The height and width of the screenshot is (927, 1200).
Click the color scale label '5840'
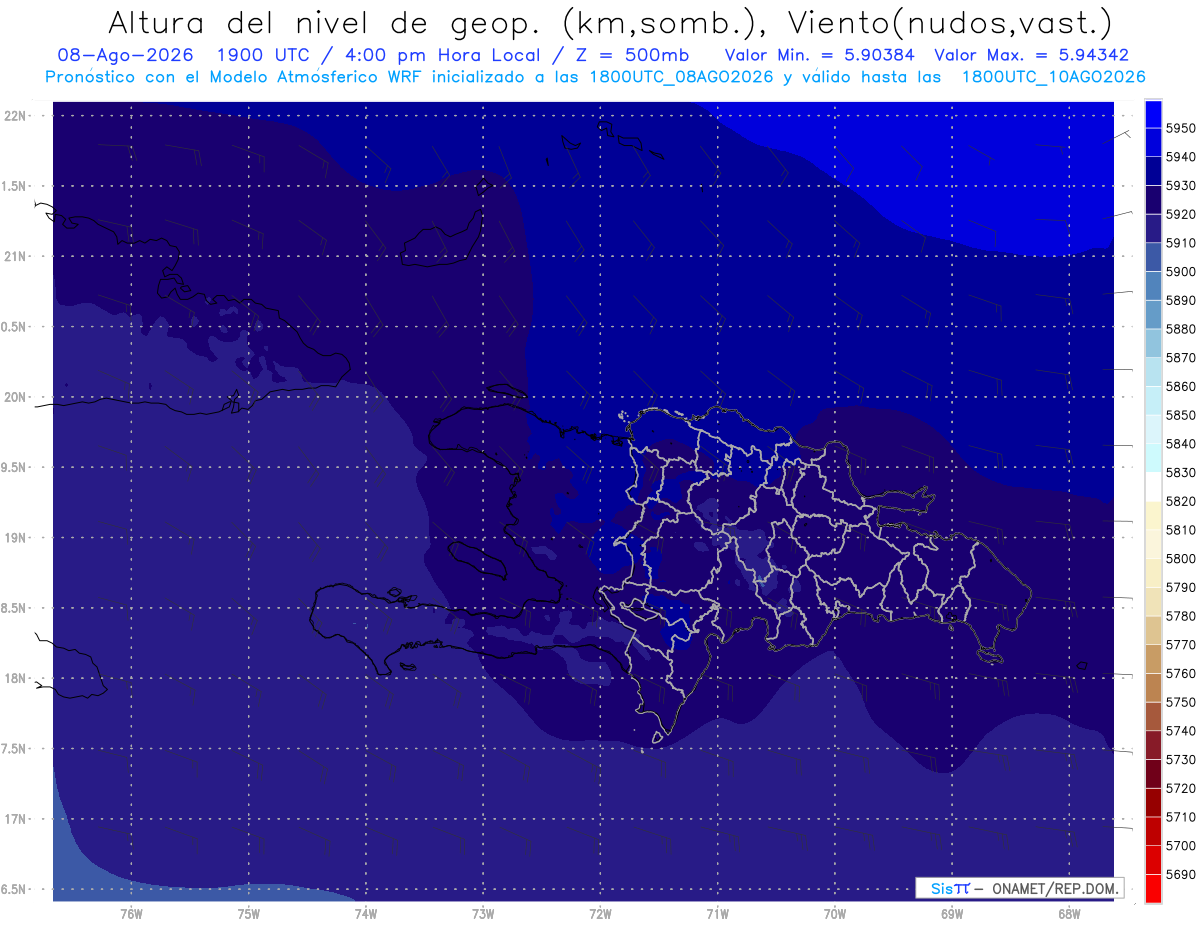click(1181, 444)
